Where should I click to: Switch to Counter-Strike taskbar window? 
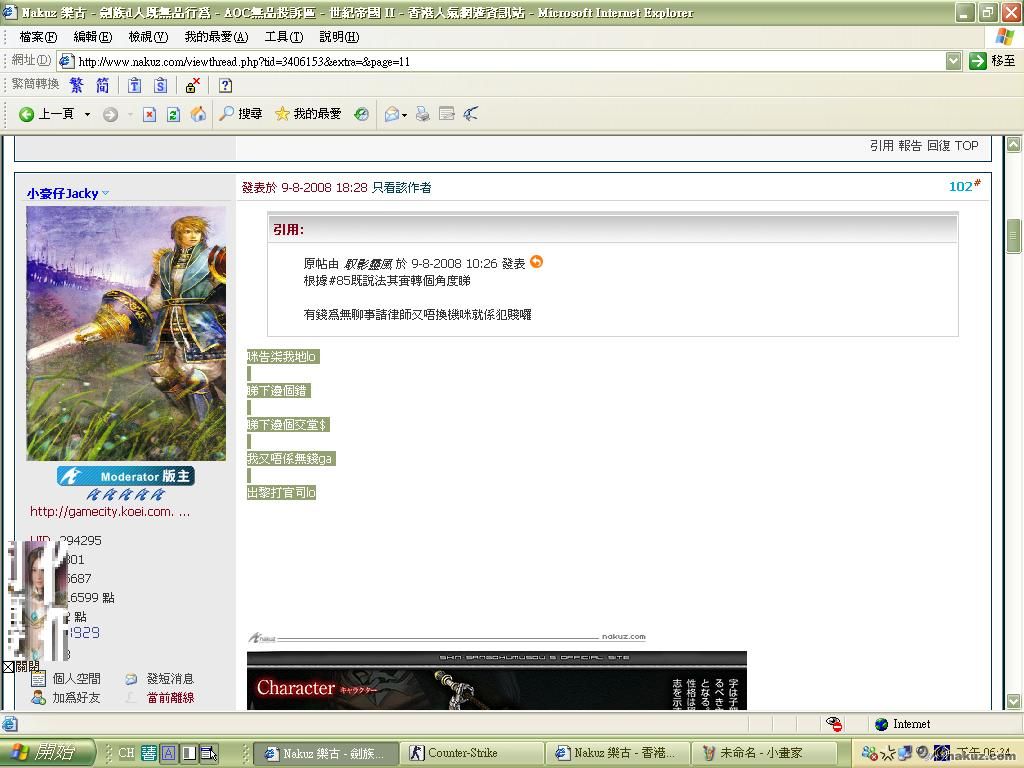472,753
